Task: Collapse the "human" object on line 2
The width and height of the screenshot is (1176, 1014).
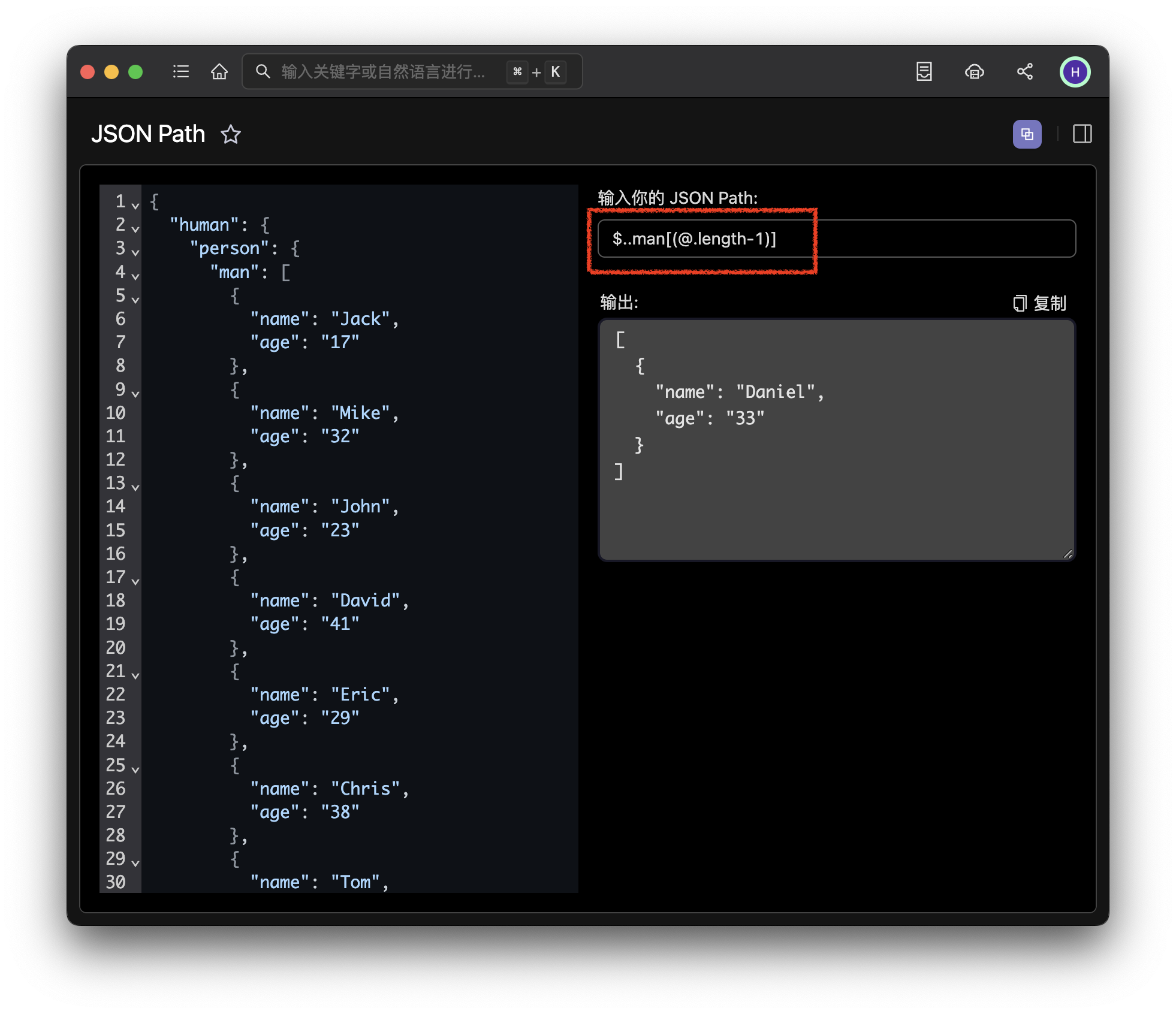Action: tap(135, 228)
